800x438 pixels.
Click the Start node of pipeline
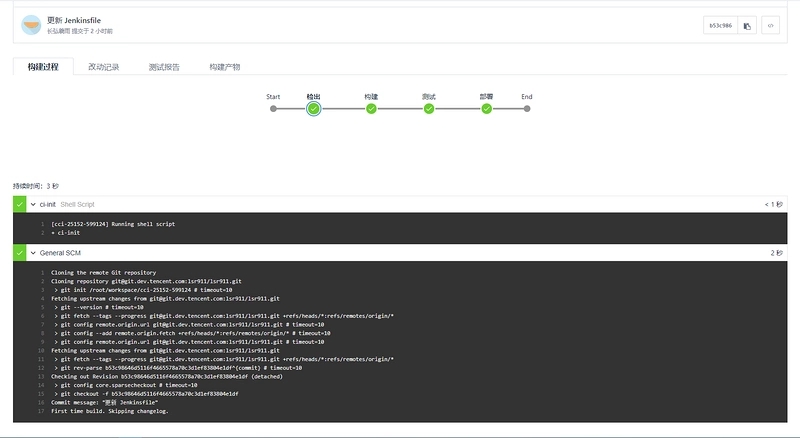click(x=273, y=109)
